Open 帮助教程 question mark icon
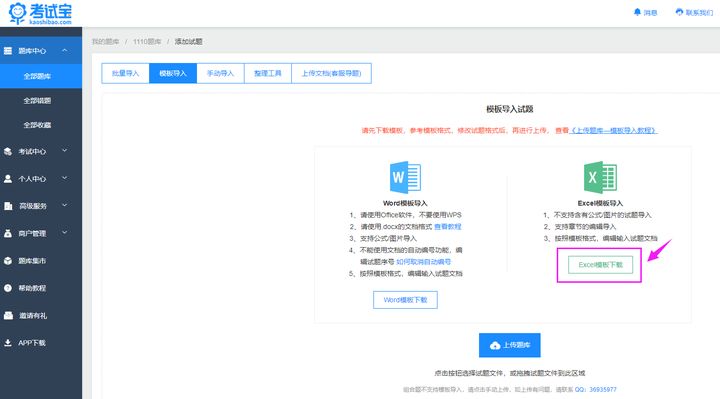This screenshot has width=720, height=399. click(8, 288)
